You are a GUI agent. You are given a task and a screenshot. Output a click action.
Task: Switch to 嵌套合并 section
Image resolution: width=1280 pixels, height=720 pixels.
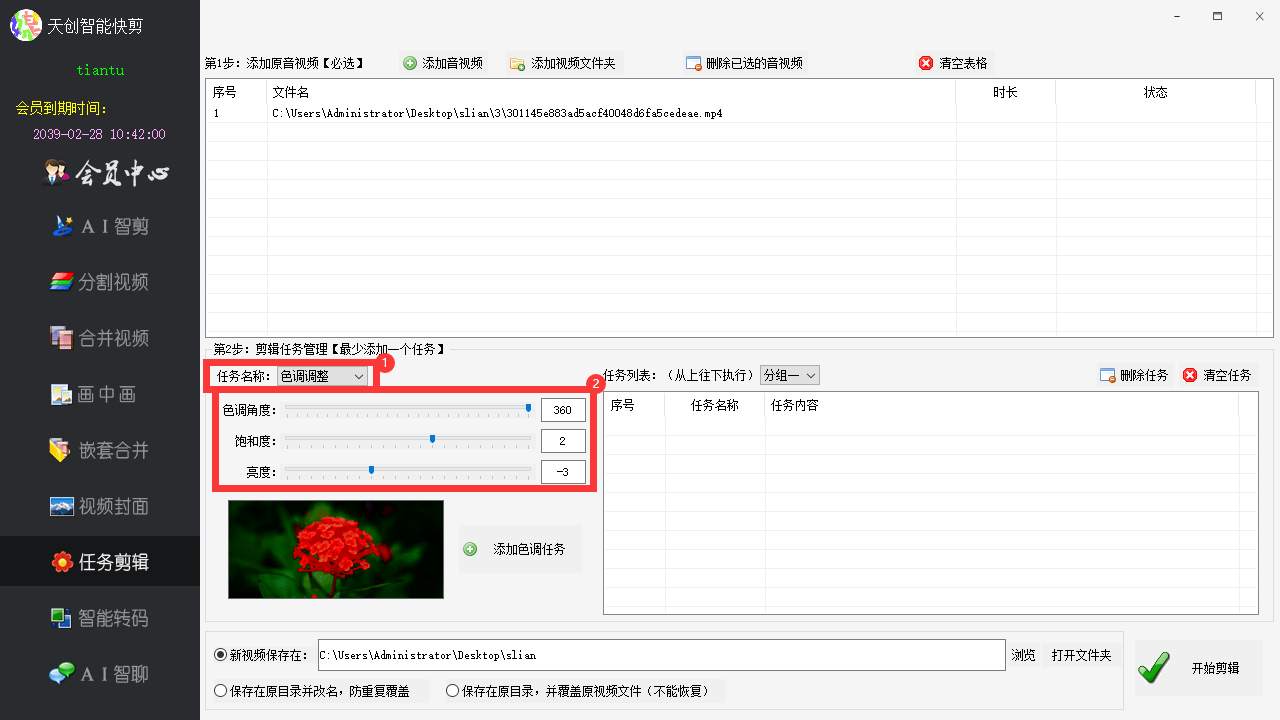pos(100,450)
